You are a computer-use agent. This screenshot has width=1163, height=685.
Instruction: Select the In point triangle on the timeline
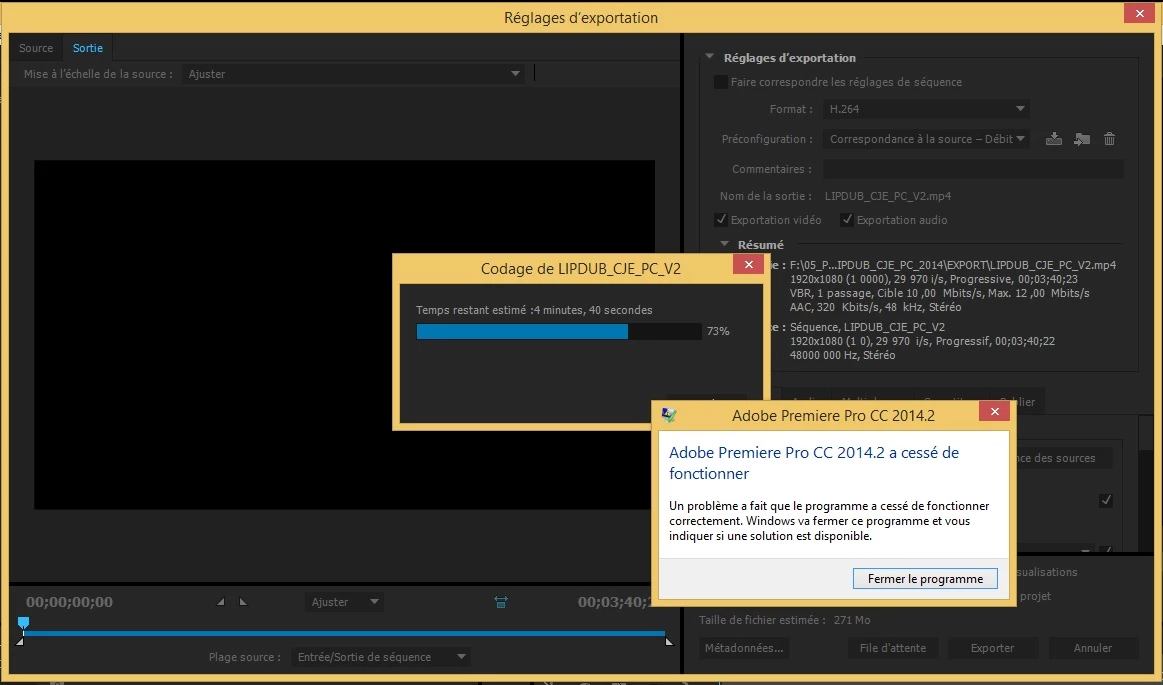[20, 641]
